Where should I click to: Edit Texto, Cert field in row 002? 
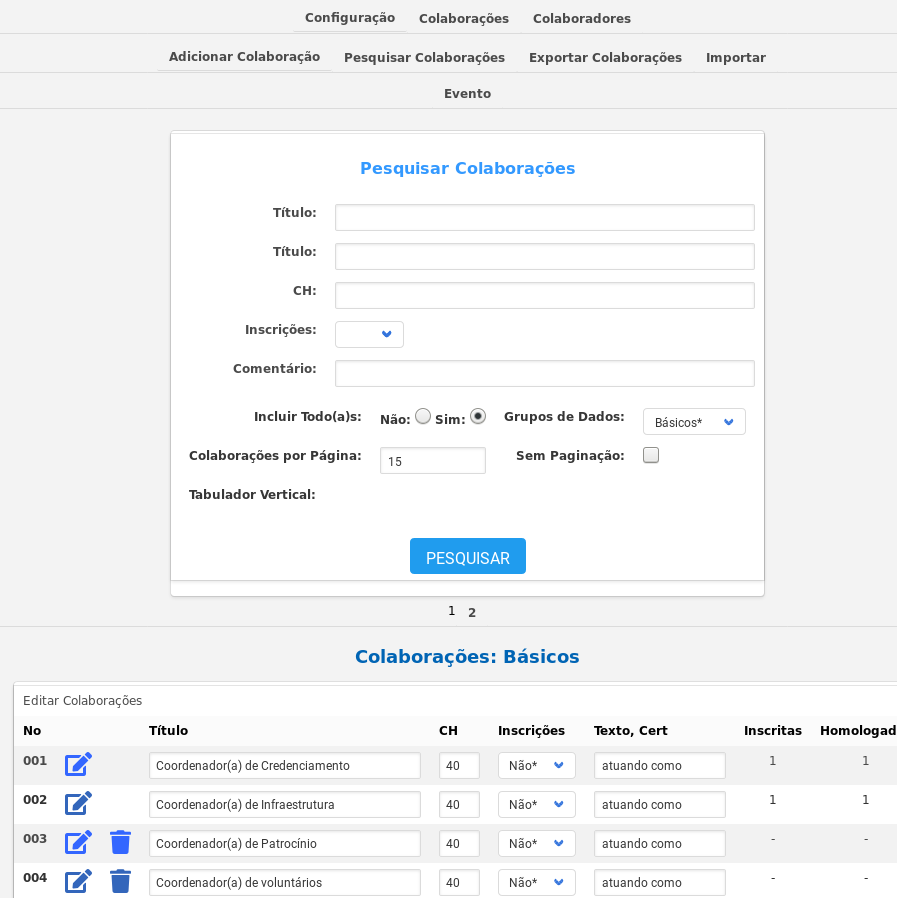pos(660,805)
